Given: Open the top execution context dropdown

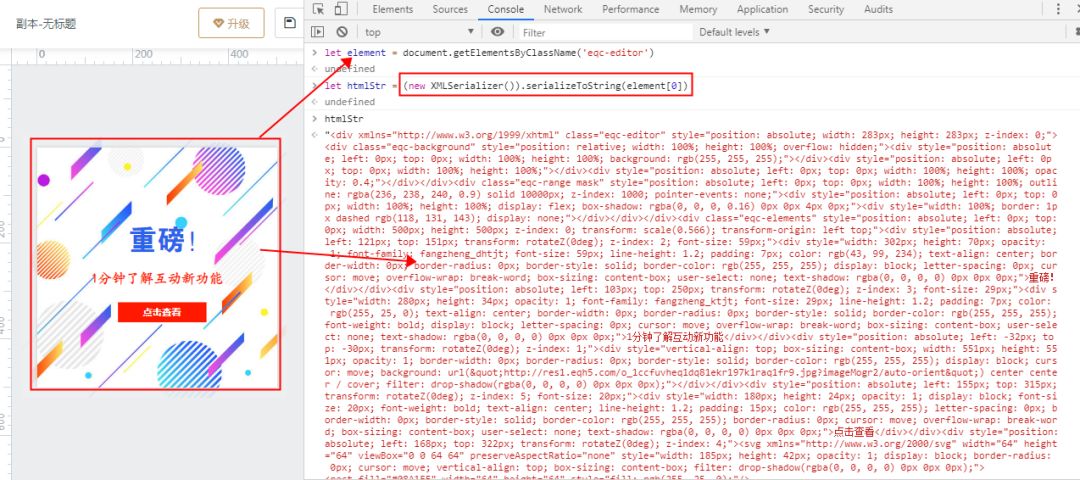Looking at the screenshot, I should click(x=419, y=32).
